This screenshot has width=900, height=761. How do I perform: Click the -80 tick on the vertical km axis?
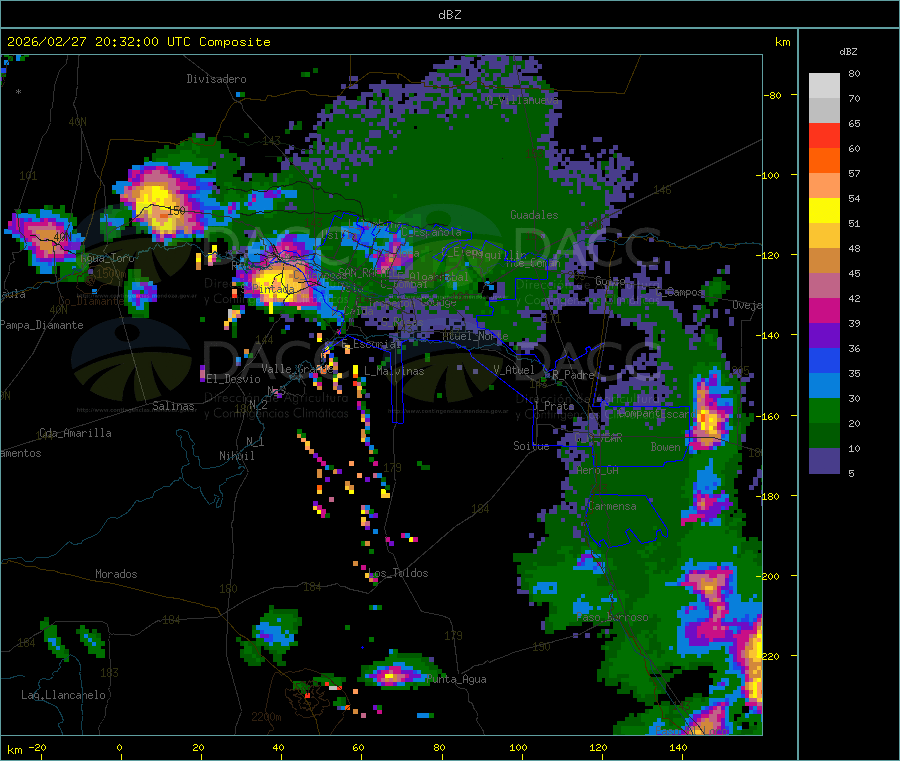coord(773,95)
